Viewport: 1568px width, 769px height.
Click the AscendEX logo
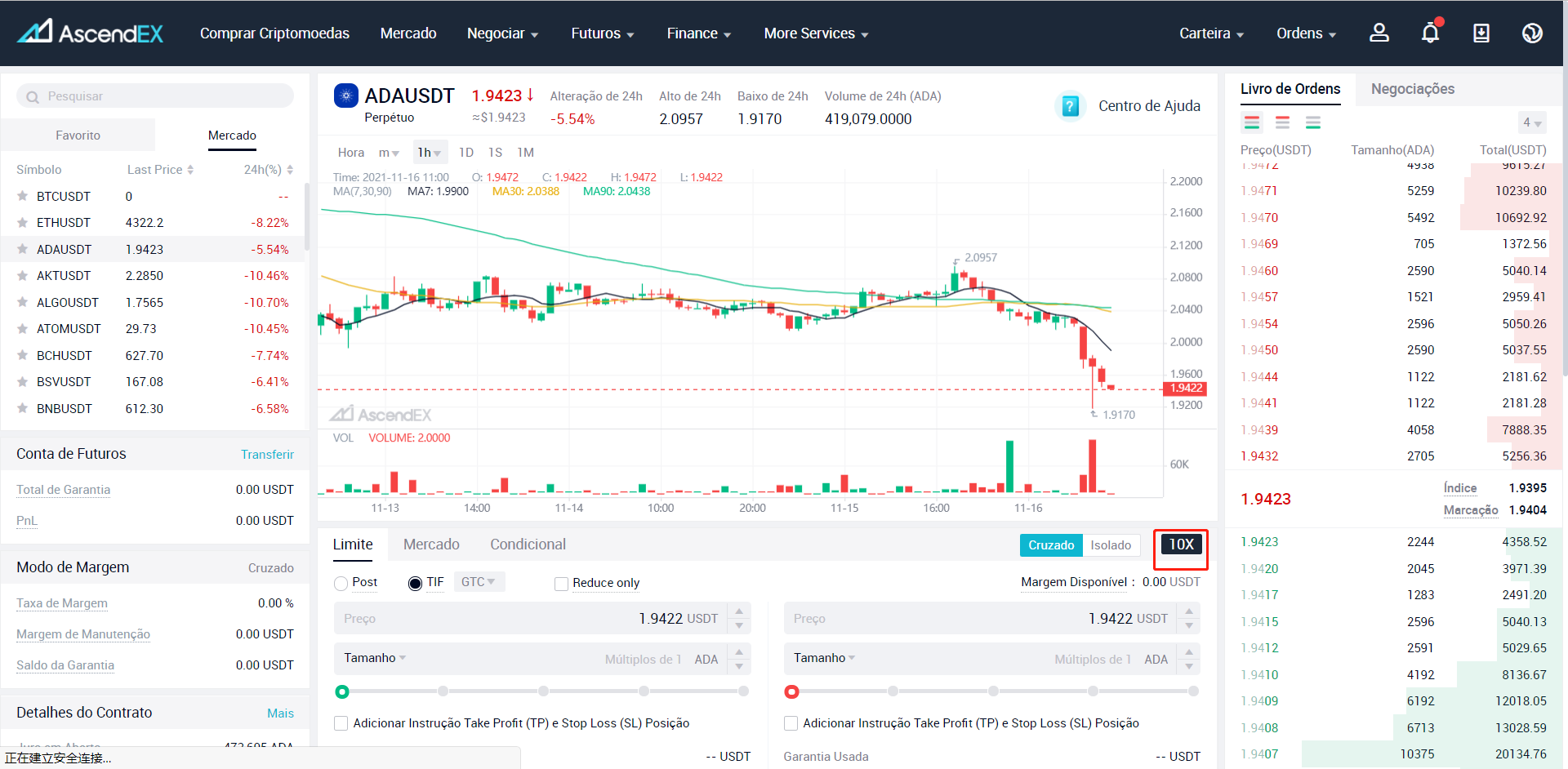click(x=91, y=33)
